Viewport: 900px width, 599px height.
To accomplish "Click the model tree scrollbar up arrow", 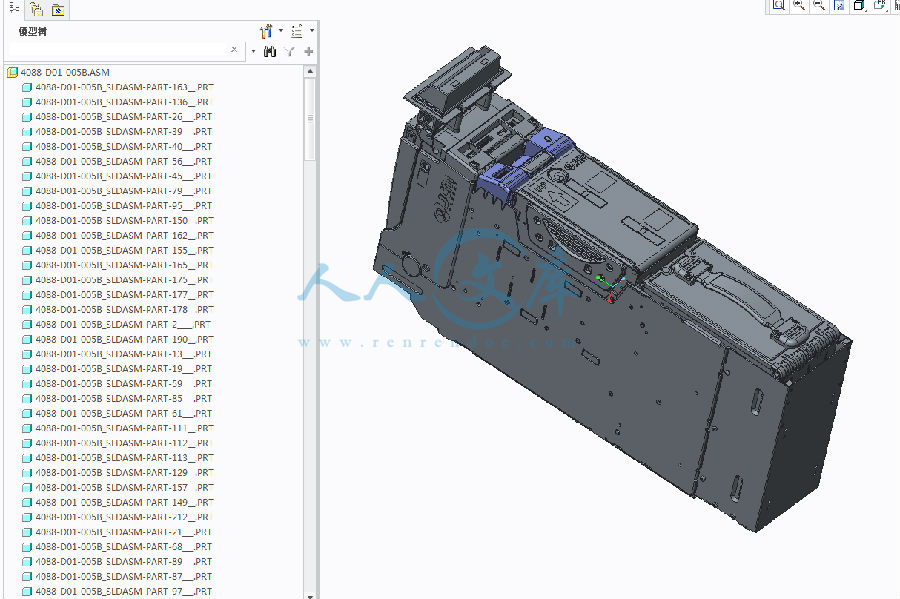I will click(311, 72).
